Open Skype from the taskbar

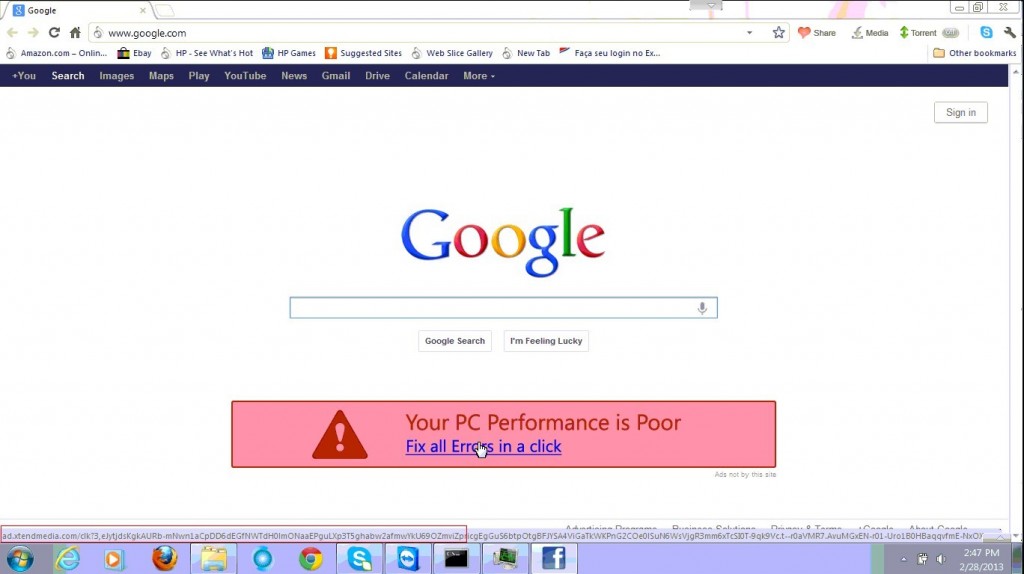[x=359, y=559]
